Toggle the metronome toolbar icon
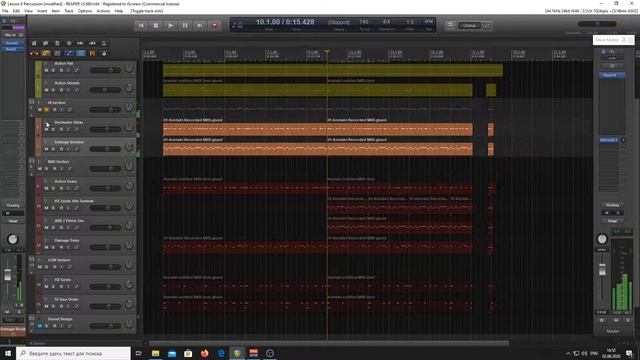This screenshot has height=360, width=640. tap(104, 43)
